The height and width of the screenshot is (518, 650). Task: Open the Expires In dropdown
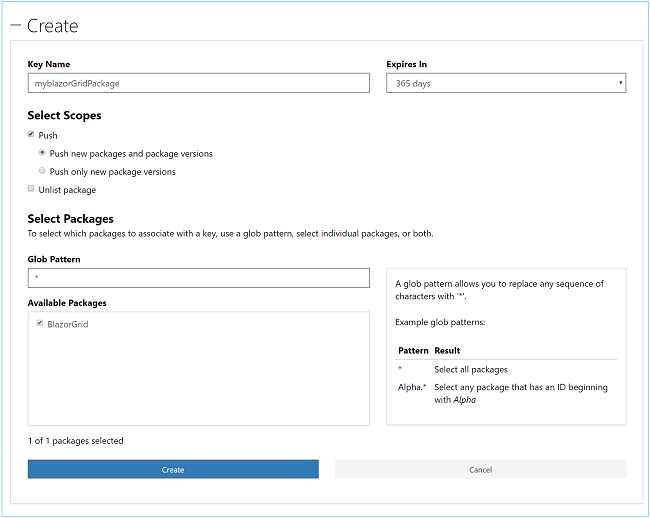tap(505, 83)
